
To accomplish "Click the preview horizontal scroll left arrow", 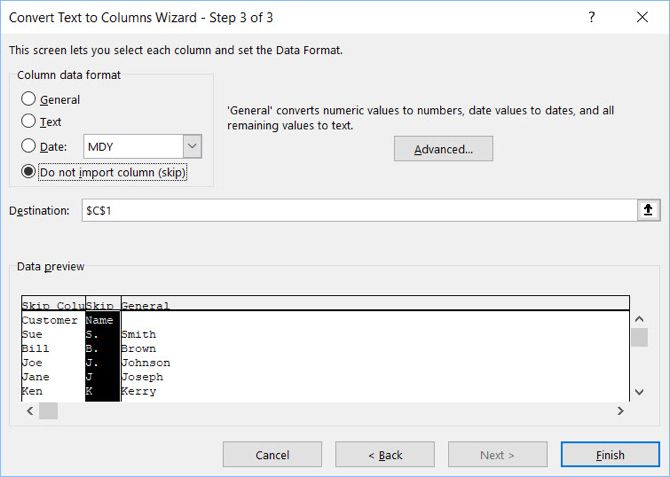I will (x=30, y=411).
